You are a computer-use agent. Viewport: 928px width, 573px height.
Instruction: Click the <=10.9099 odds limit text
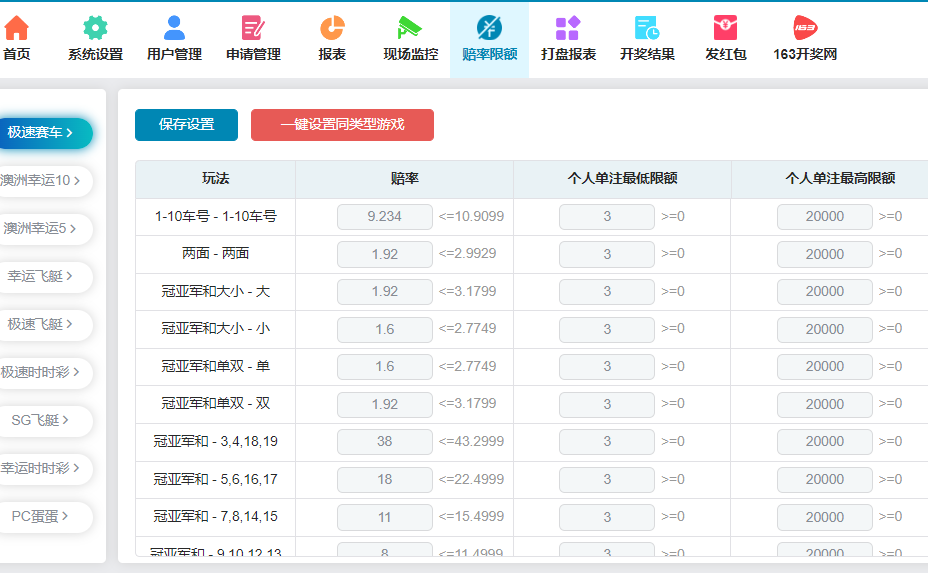pos(471,216)
